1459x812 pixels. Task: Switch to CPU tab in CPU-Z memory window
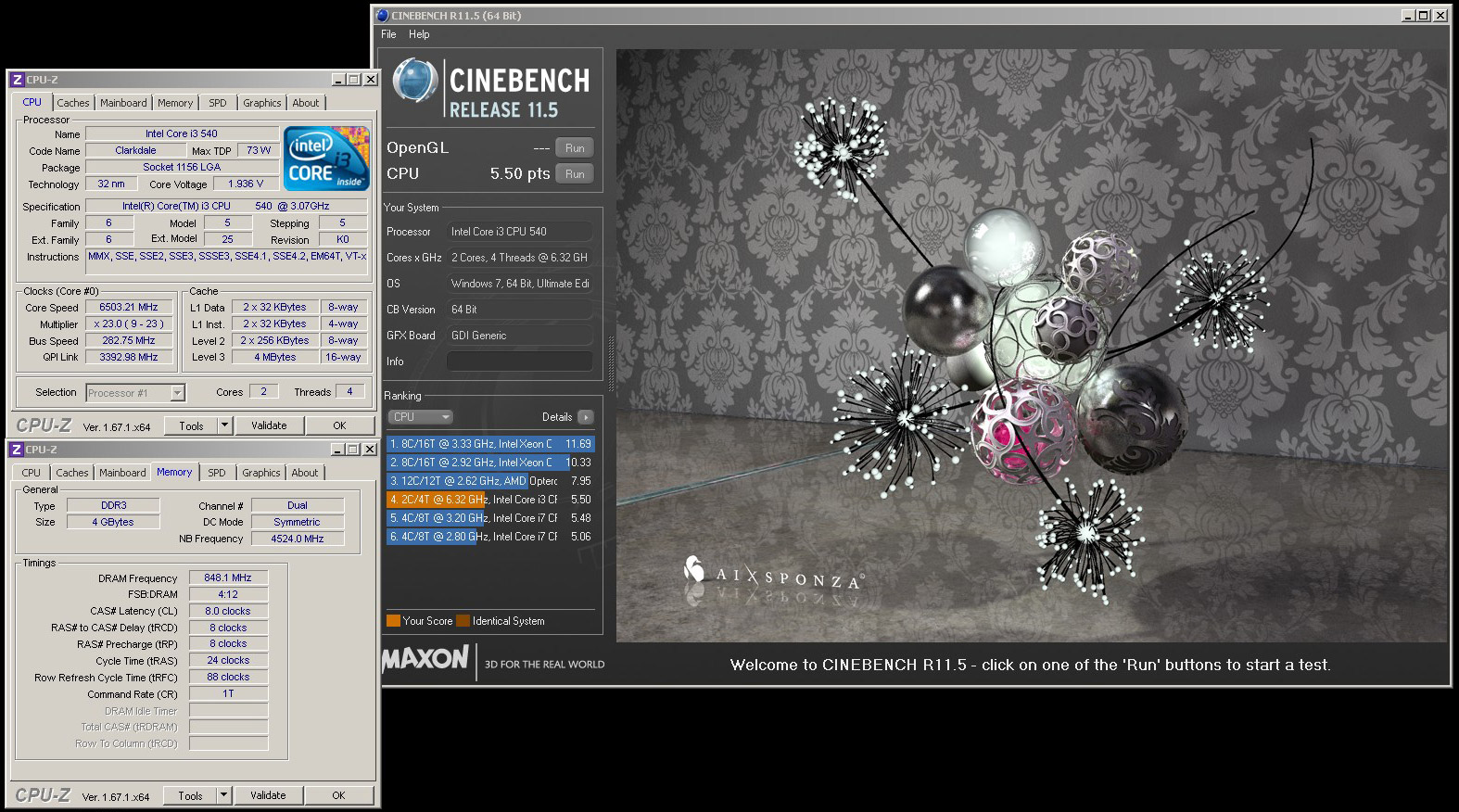(x=32, y=473)
